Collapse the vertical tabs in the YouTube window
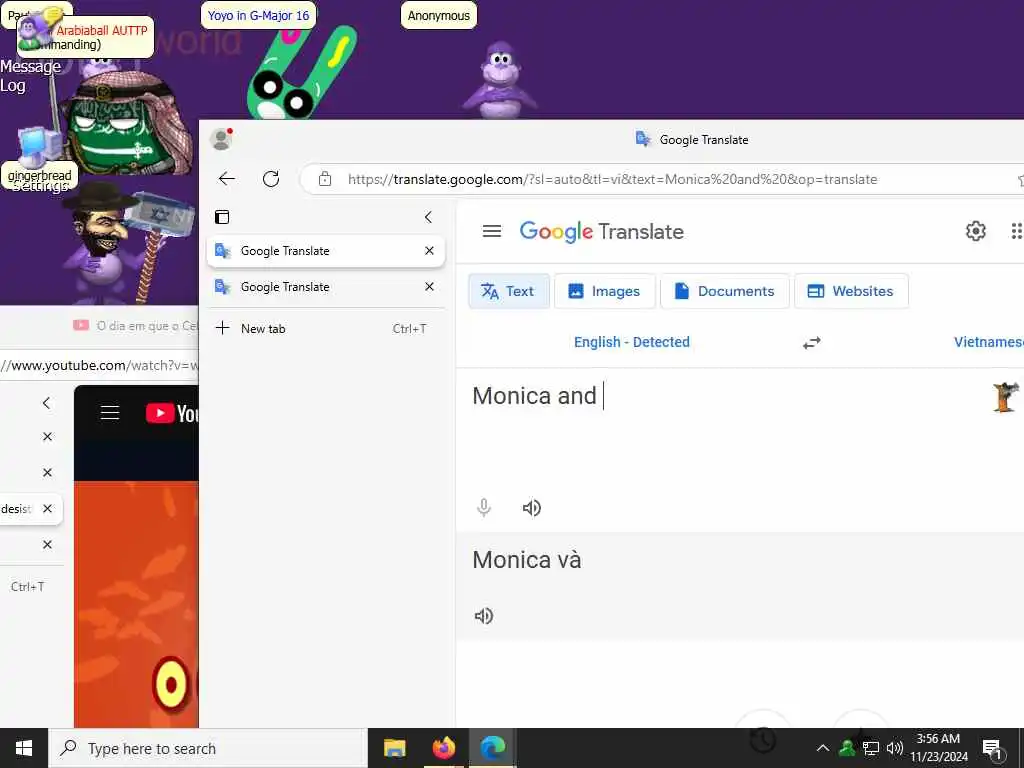1024x768 pixels. pos(46,403)
